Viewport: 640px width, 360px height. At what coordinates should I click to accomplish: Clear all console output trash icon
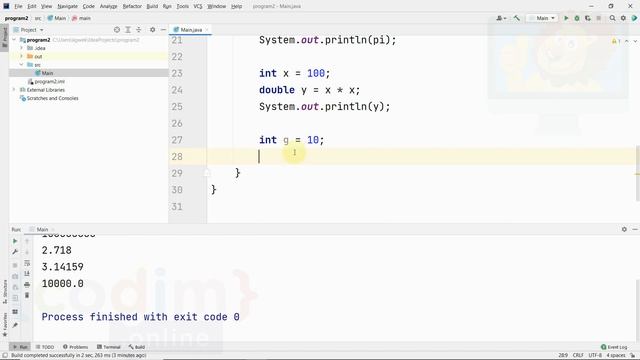27,295
